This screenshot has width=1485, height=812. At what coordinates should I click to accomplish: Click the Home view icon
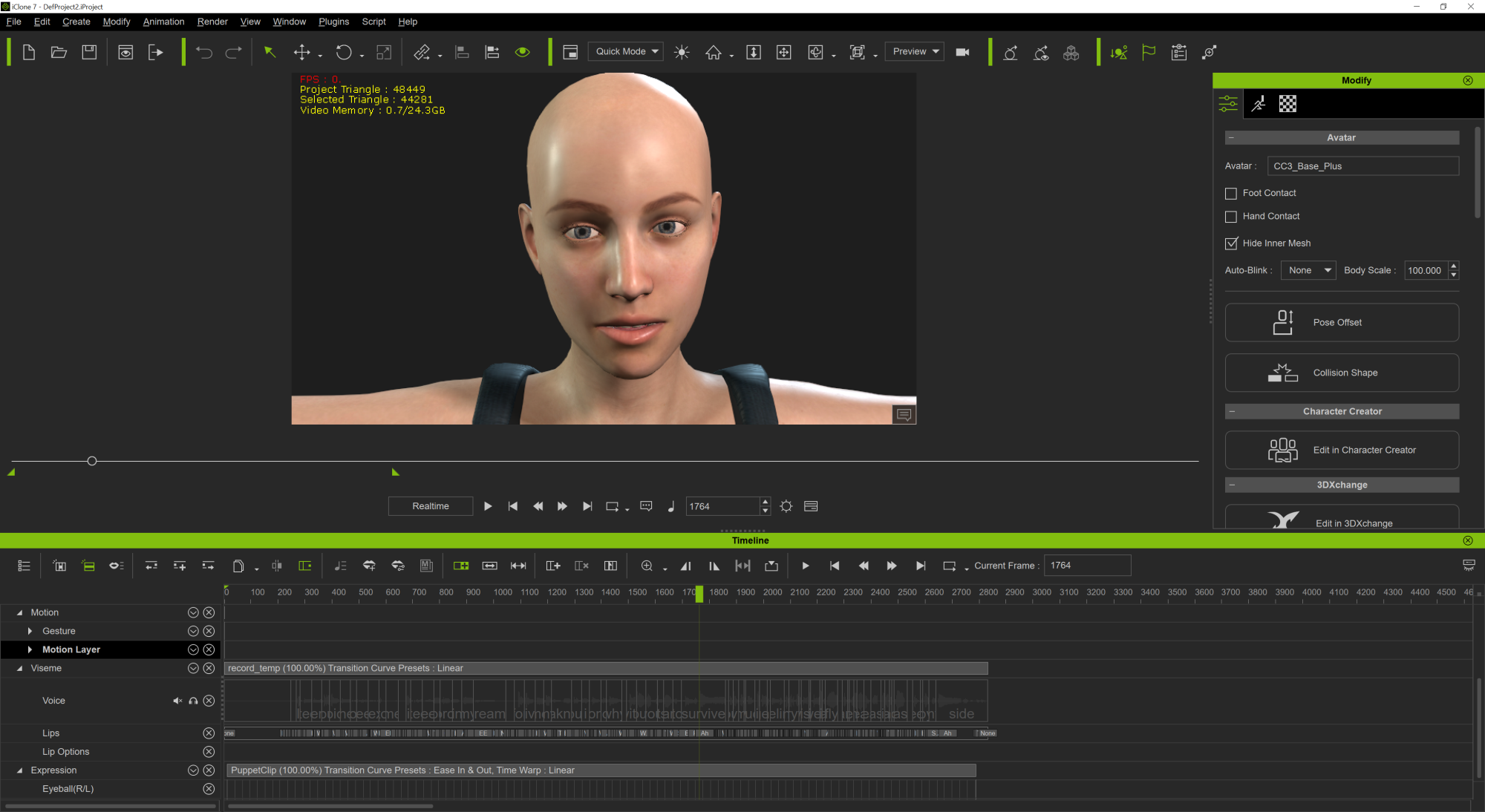click(714, 52)
